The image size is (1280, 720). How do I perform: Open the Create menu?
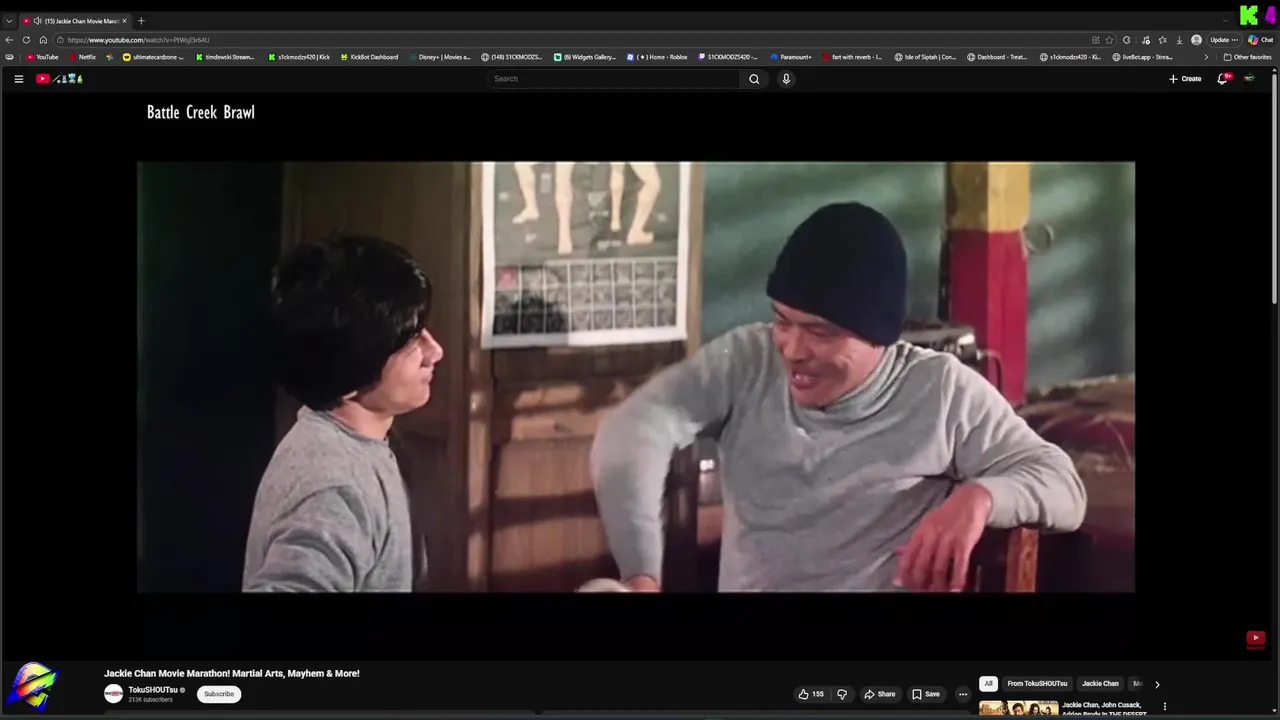[x=1185, y=79]
